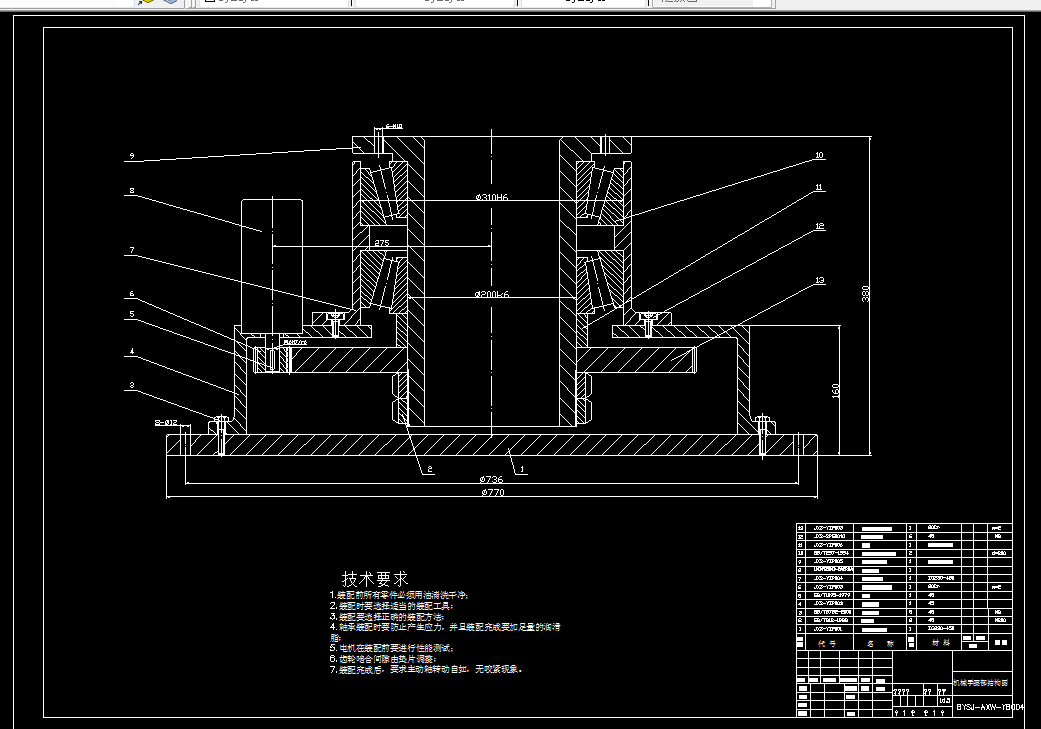Pick part balloon number 12

819,226
